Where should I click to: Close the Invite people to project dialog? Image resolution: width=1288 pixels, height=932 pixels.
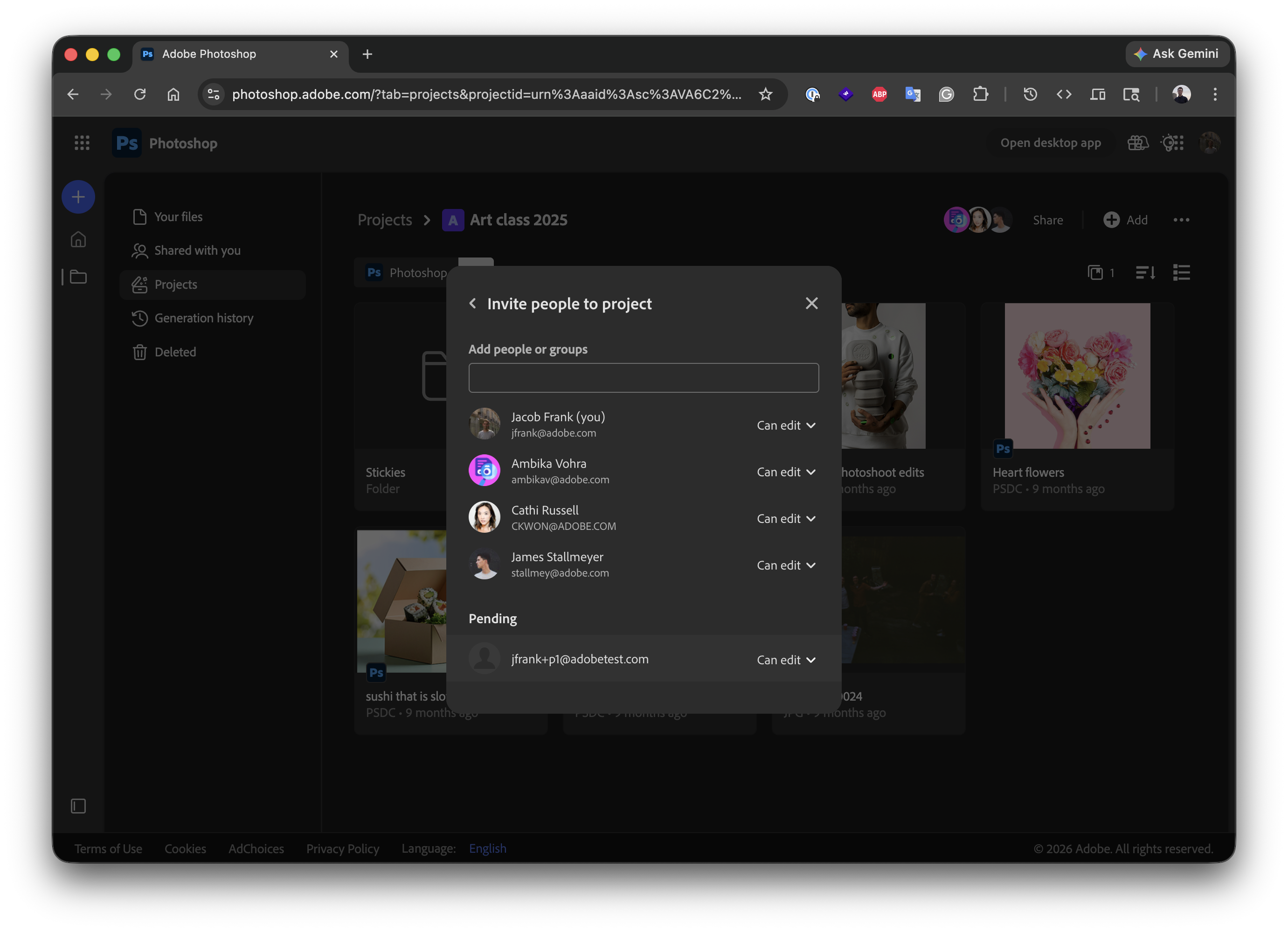point(811,303)
